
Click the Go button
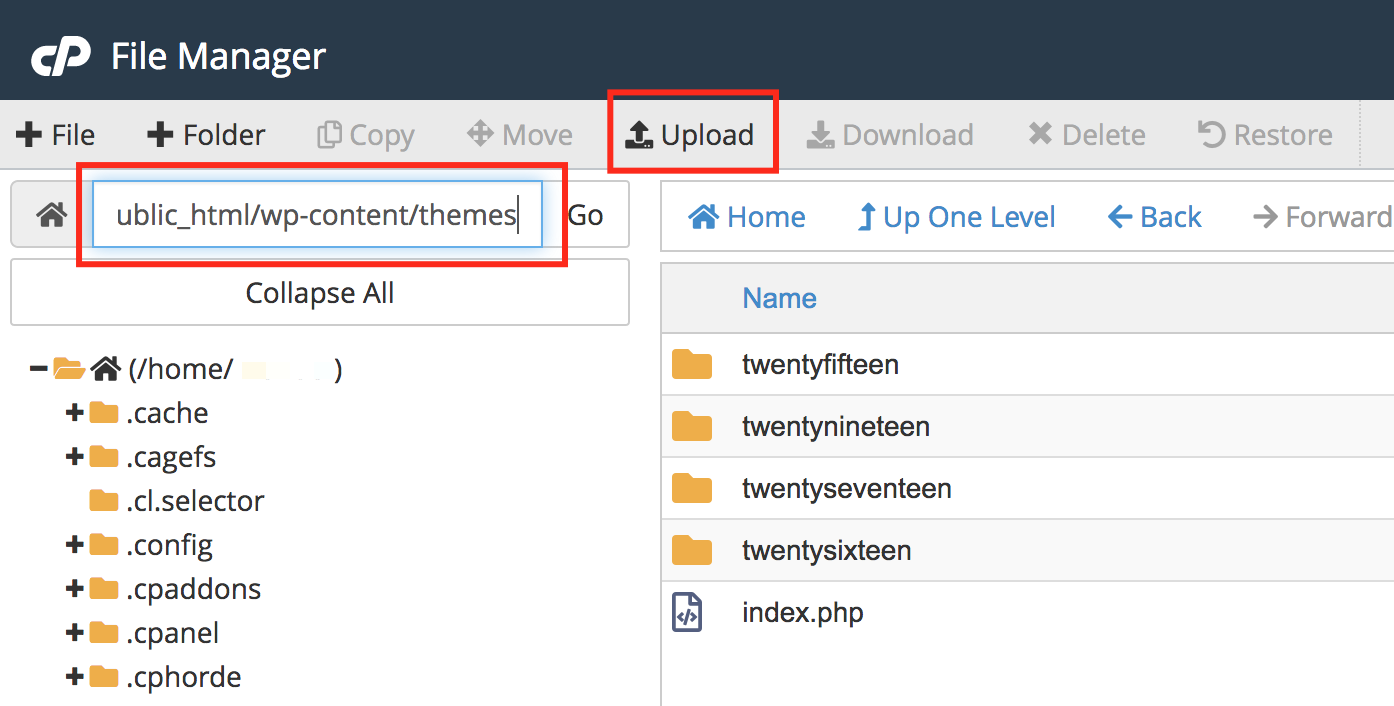click(x=585, y=214)
